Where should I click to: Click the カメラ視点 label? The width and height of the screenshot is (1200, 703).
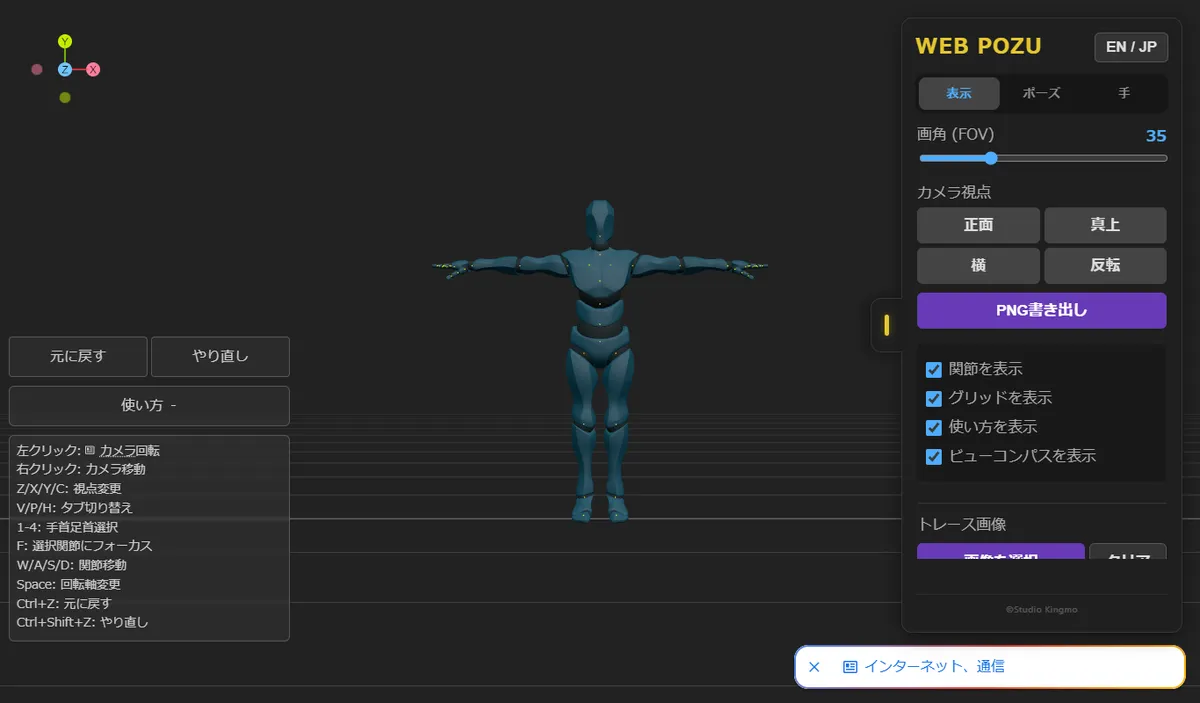pyautogui.click(x=954, y=192)
